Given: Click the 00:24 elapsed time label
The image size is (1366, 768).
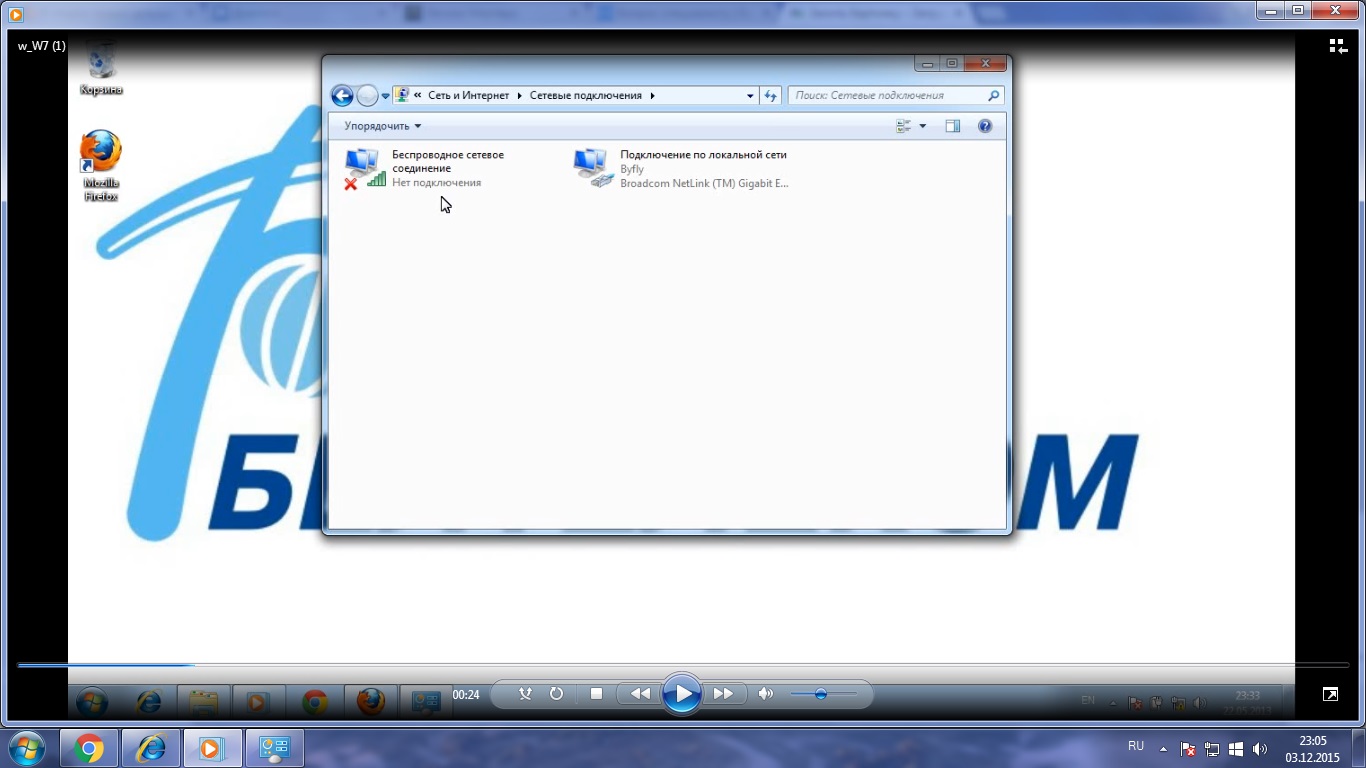Looking at the screenshot, I should tap(466, 694).
